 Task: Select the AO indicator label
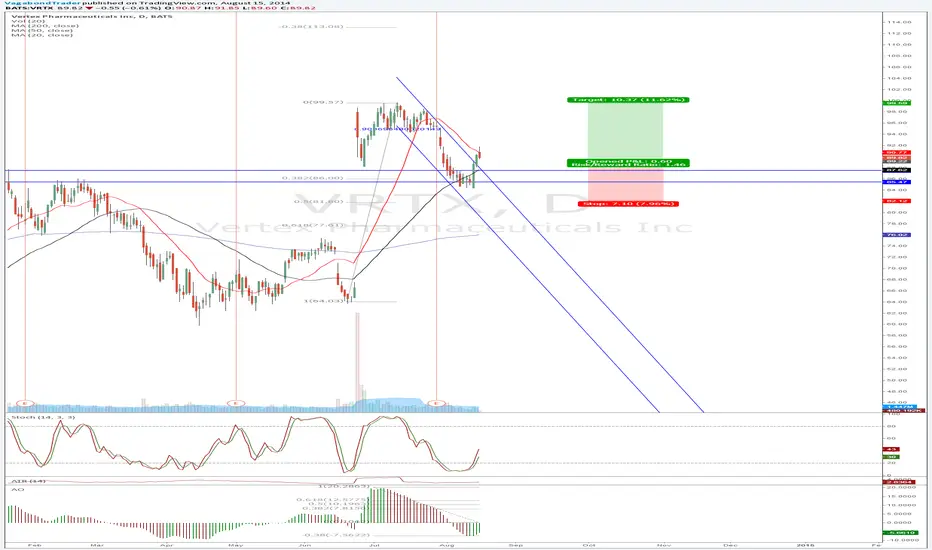click(x=17, y=489)
